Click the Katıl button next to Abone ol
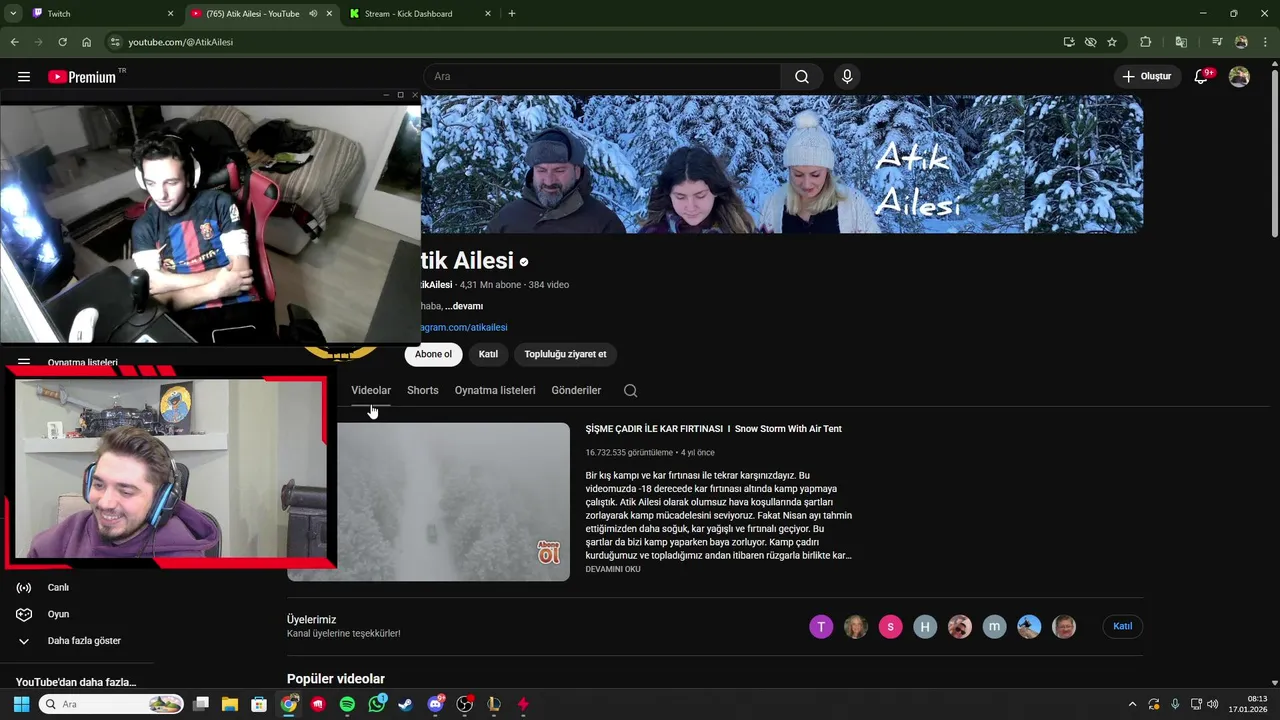This screenshot has height=720, width=1280. click(x=488, y=354)
